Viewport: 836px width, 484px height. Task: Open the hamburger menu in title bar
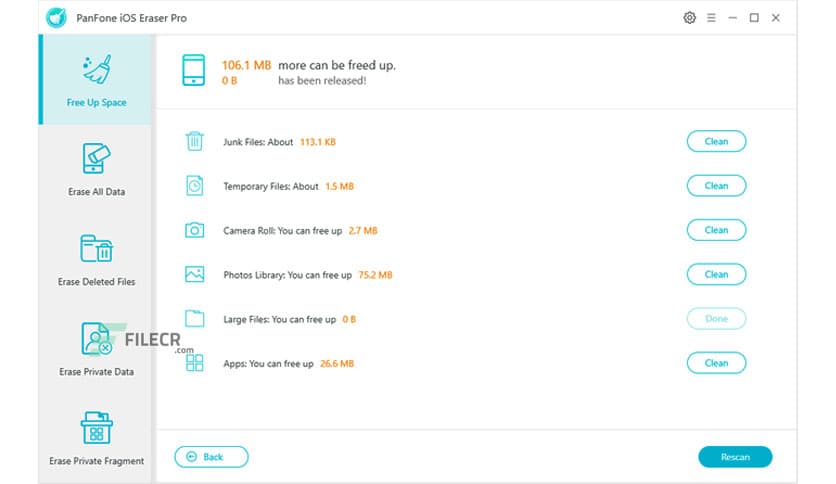click(711, 18)
